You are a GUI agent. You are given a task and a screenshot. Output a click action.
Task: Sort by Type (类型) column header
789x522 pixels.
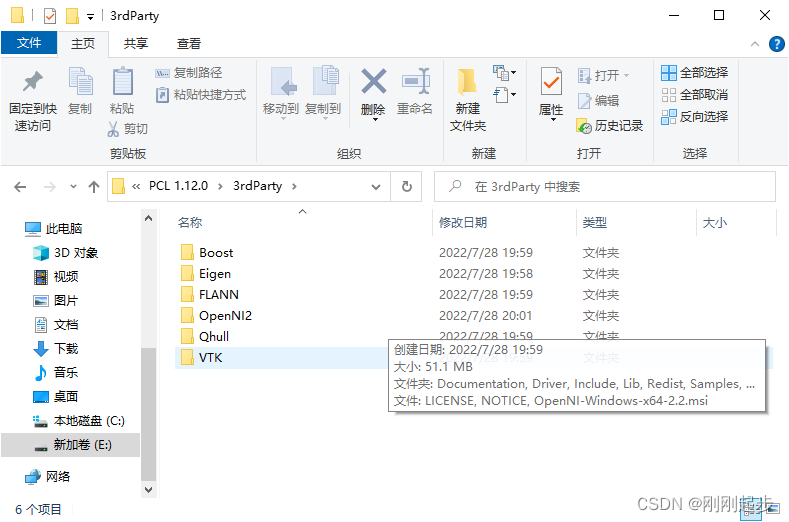595,223
